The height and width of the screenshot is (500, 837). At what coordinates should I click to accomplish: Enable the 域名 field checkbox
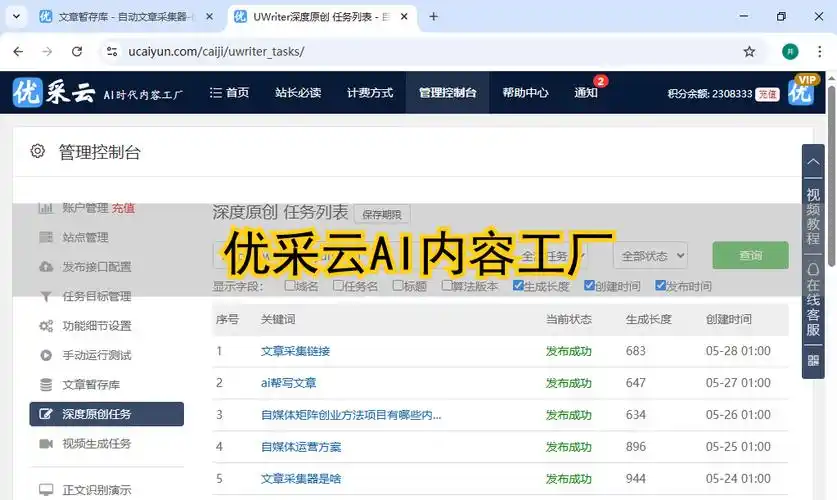290,285
